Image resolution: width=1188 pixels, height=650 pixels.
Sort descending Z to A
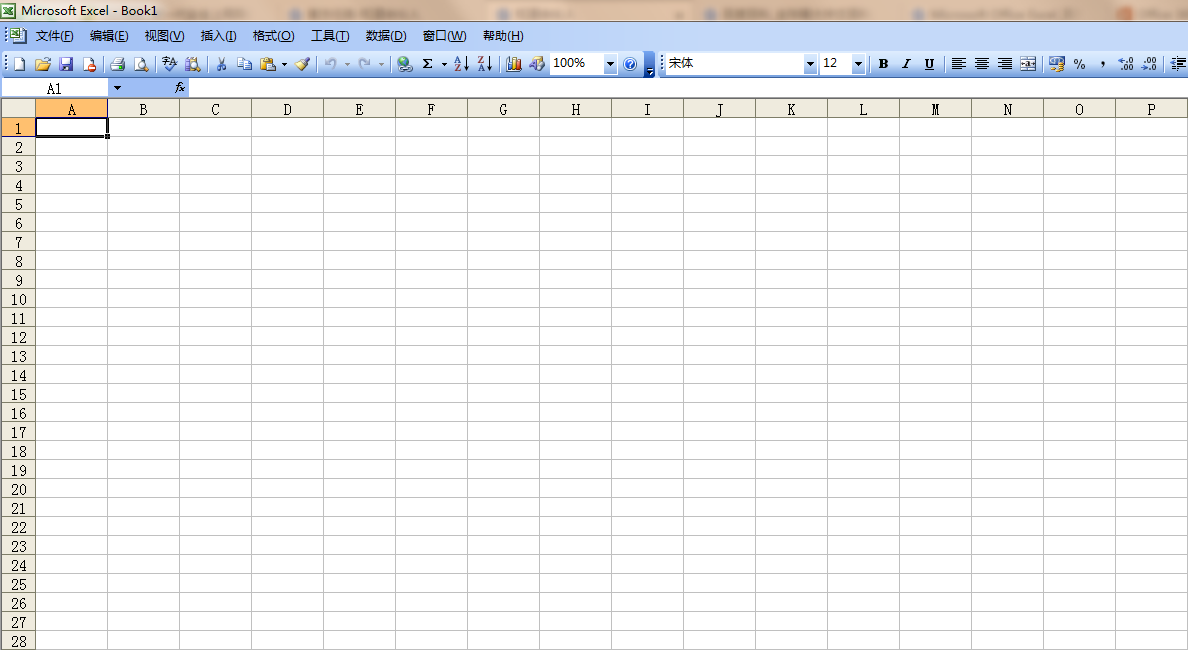pos(485,64)
